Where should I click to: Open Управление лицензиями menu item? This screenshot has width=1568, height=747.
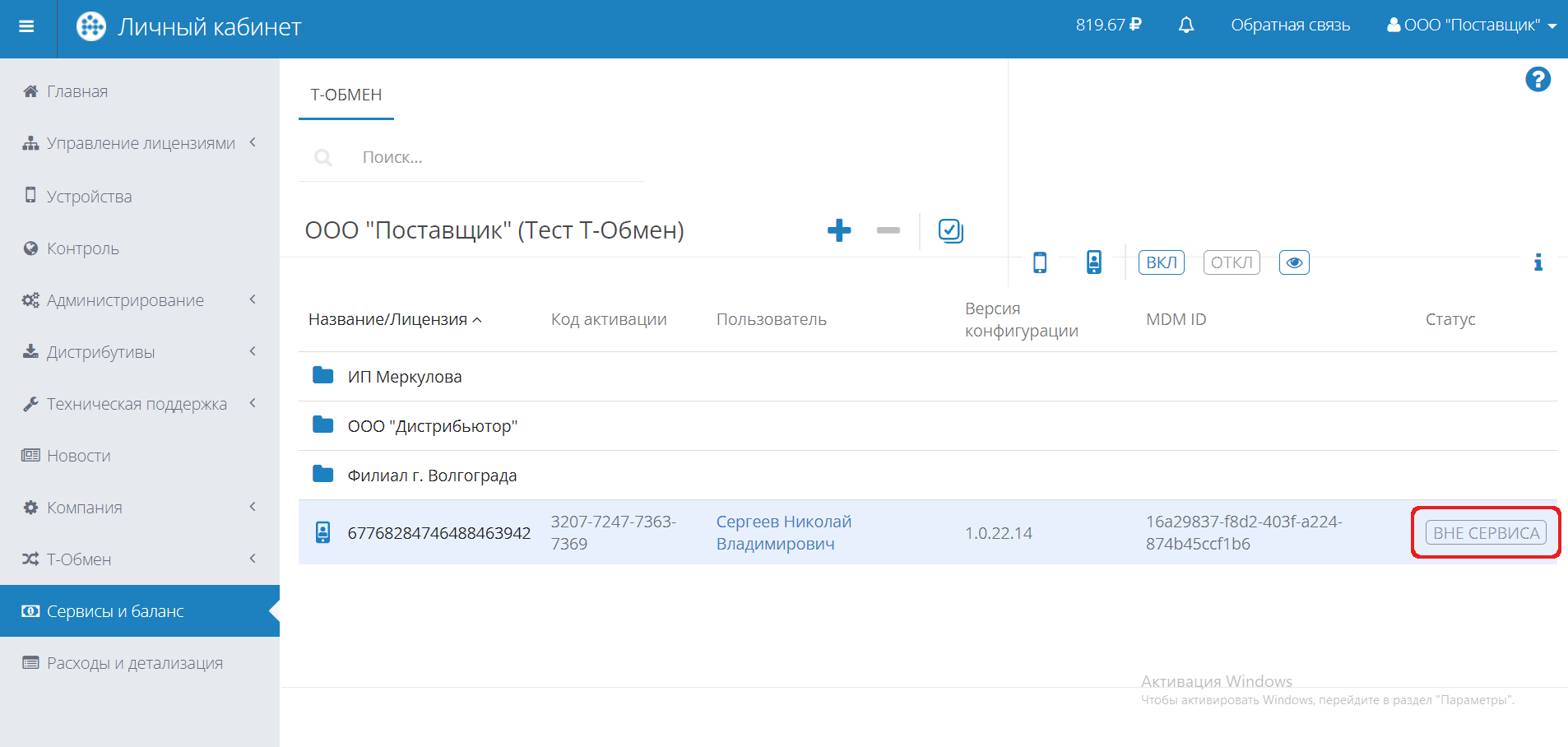[141, 143]
